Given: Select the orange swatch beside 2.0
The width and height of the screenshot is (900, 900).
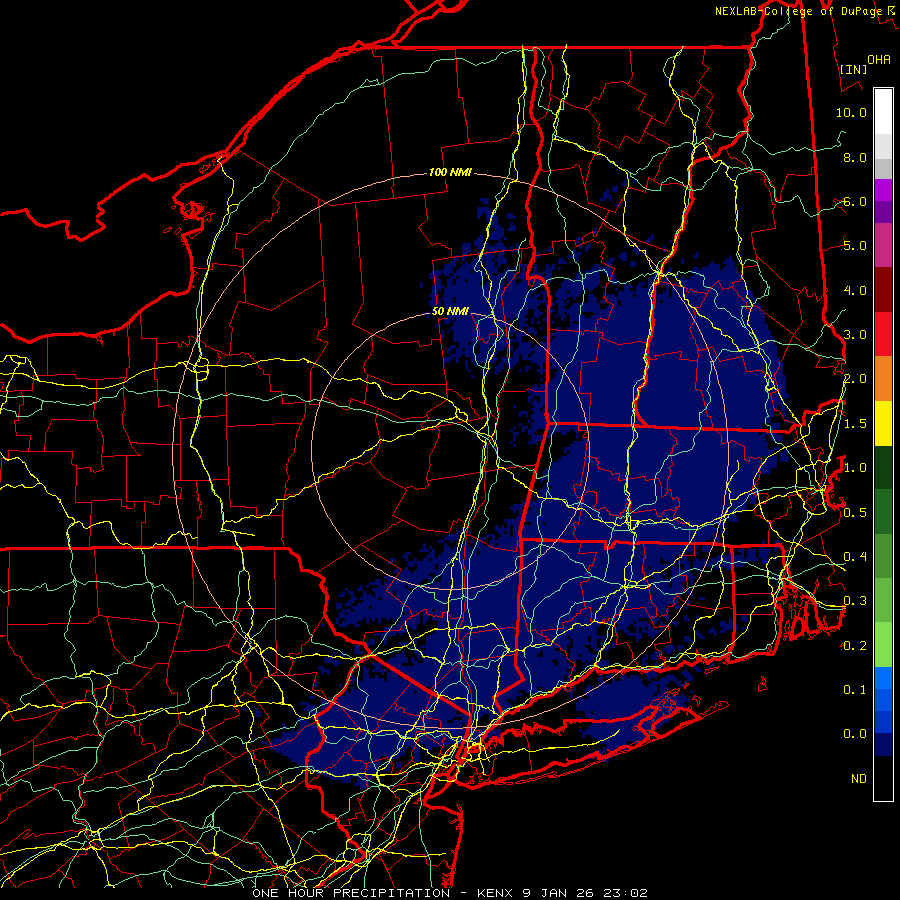Looking at the screenshot, I should pos(883,379).
